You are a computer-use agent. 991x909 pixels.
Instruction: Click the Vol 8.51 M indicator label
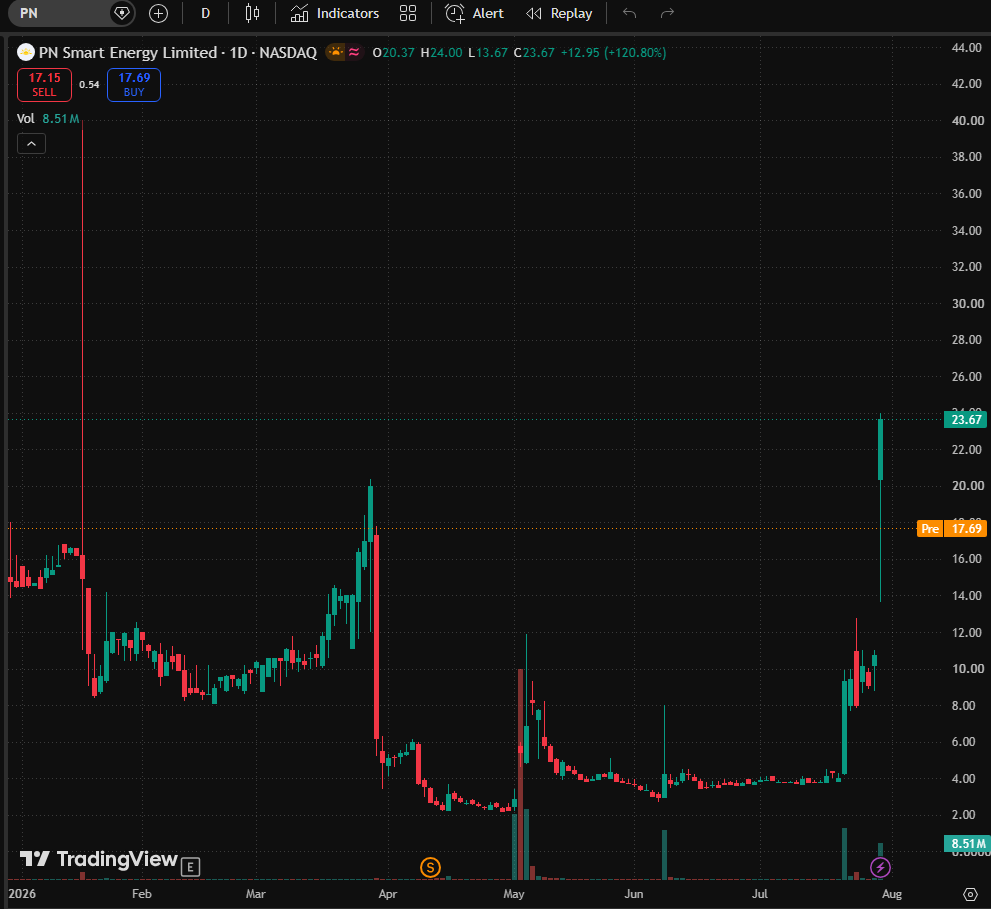[x=48, y=119]
